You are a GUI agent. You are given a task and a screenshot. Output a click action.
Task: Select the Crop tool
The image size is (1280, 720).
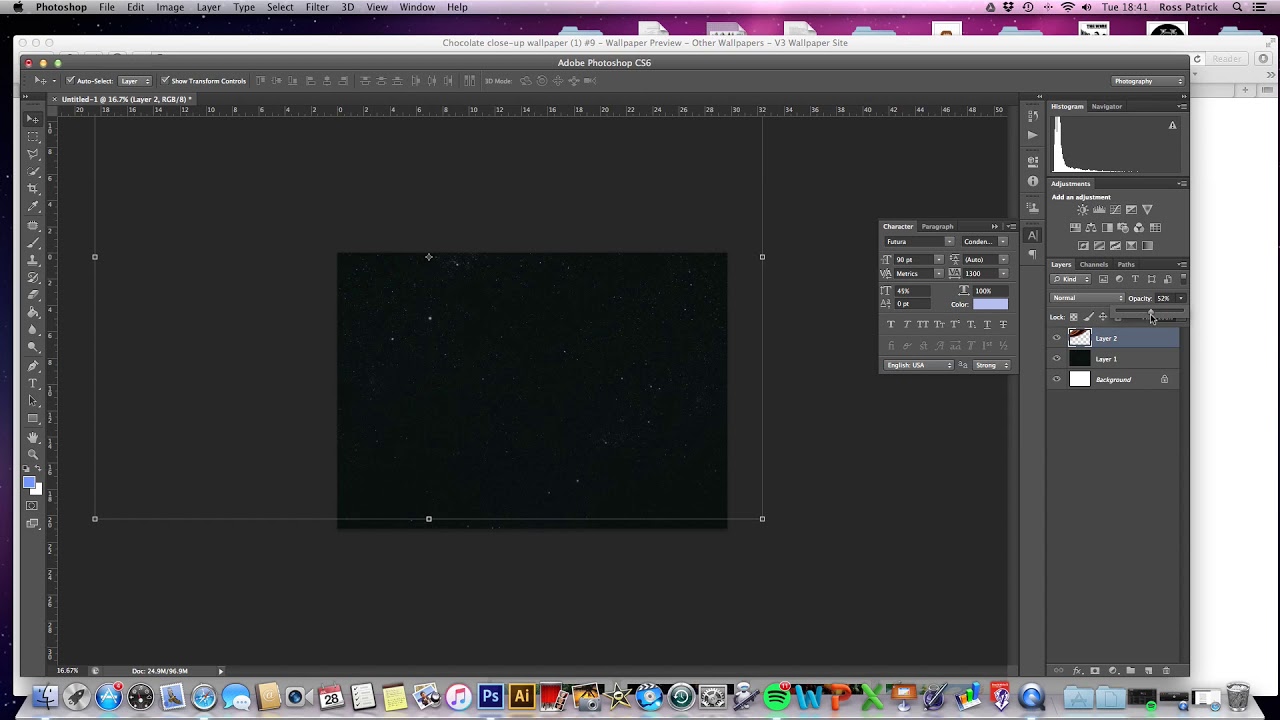33,189
